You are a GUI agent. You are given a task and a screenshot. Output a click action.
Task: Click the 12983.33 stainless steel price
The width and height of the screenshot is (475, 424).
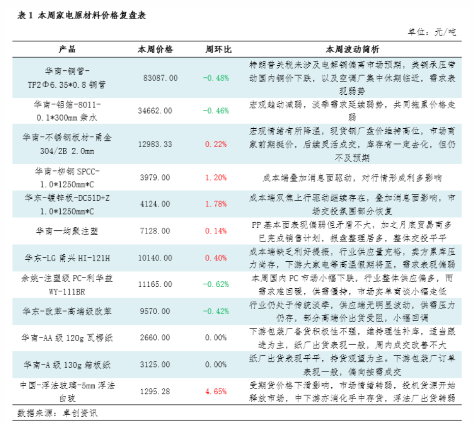155,144
